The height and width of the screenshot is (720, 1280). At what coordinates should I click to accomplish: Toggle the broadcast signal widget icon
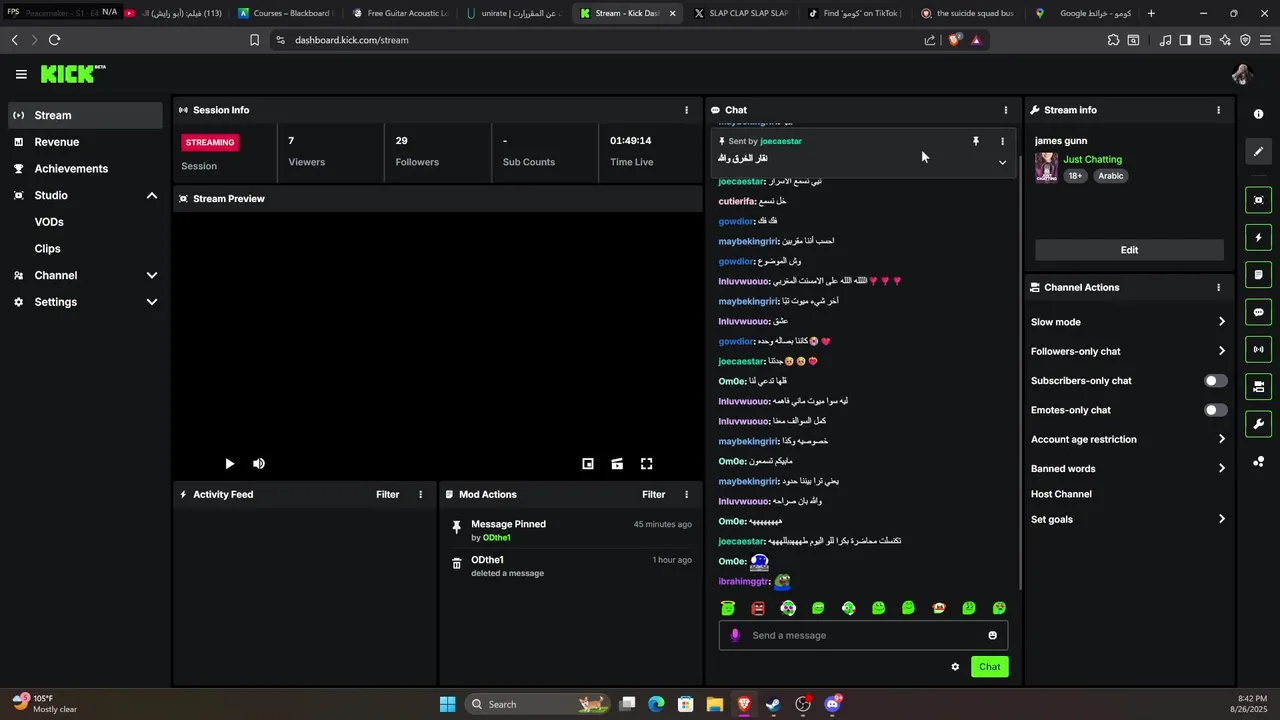point(1259,349)
